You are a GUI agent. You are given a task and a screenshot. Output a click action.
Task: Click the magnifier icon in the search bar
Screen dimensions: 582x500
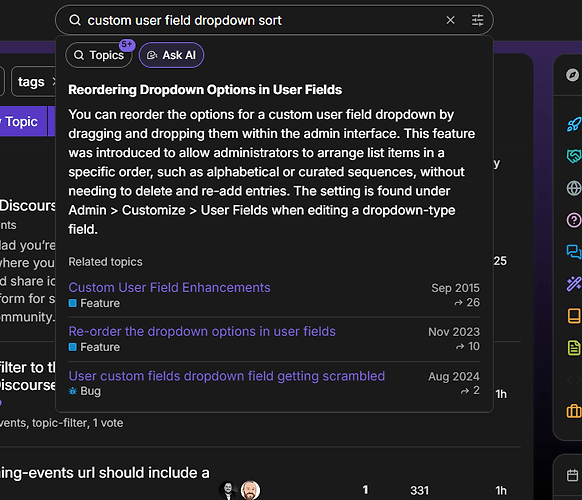pyautogui.click(x=75, y=20)
